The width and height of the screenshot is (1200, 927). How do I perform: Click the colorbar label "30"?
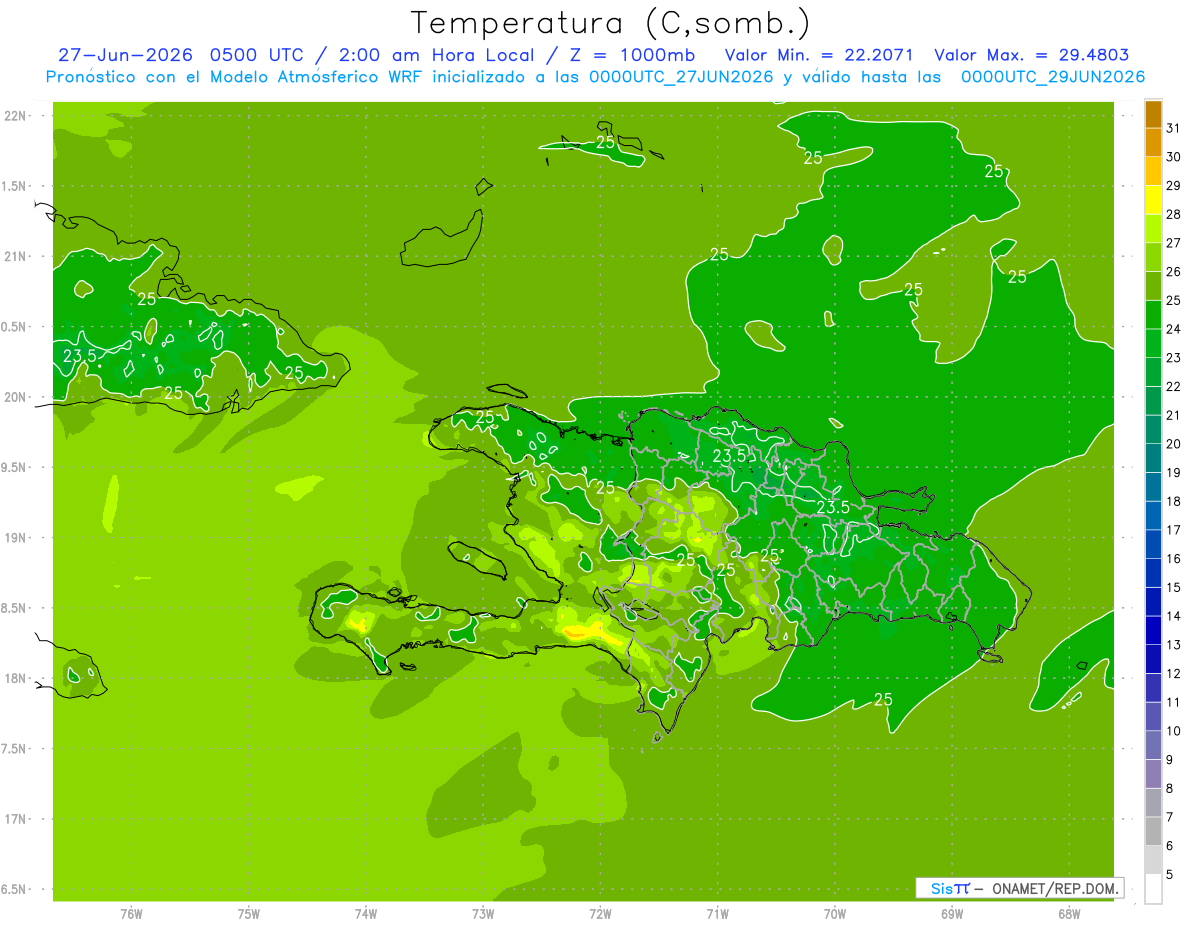point(1174,157)
